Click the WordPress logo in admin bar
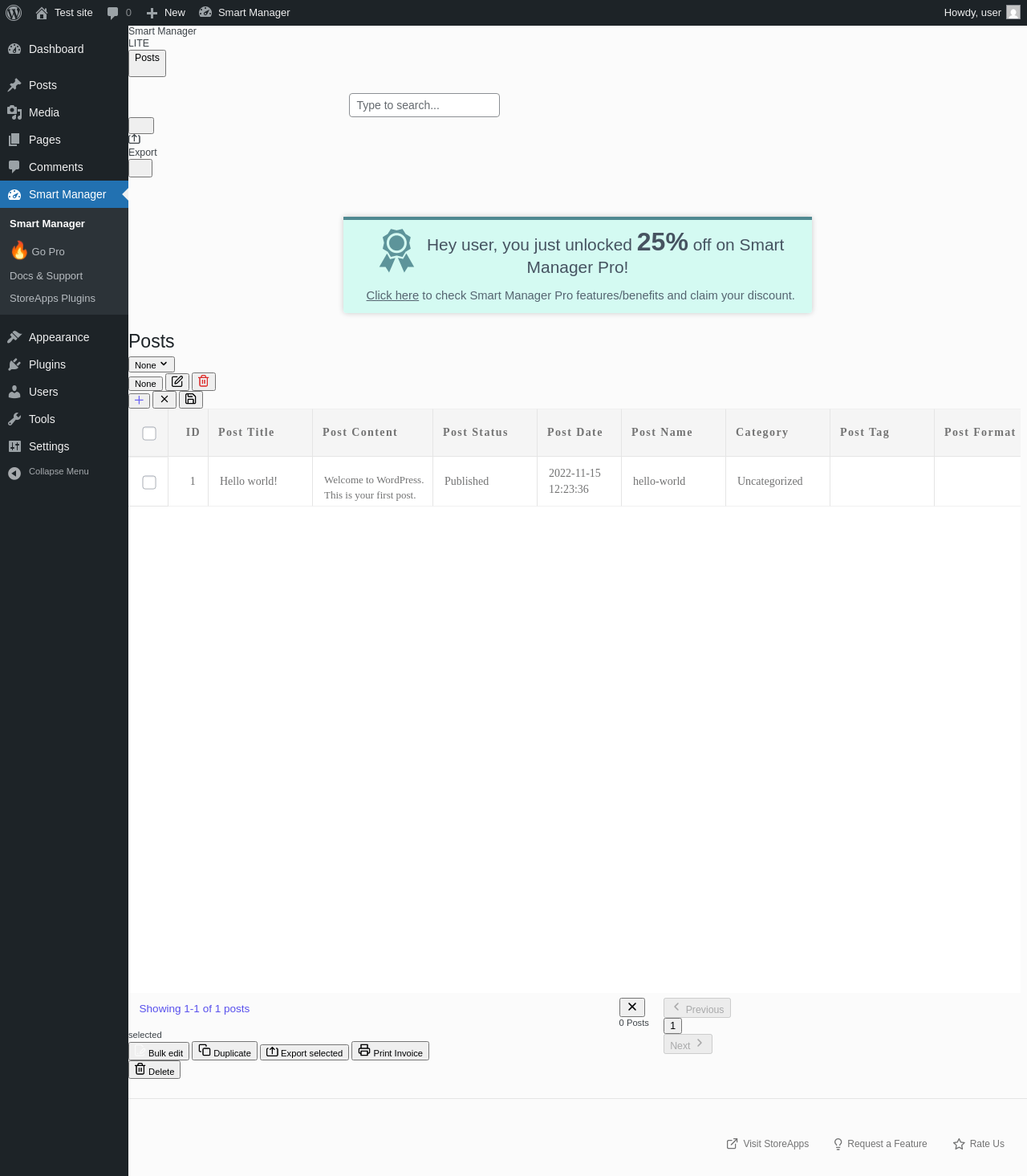This screenshot has height=1176, width=1027. tap(14, 13)
